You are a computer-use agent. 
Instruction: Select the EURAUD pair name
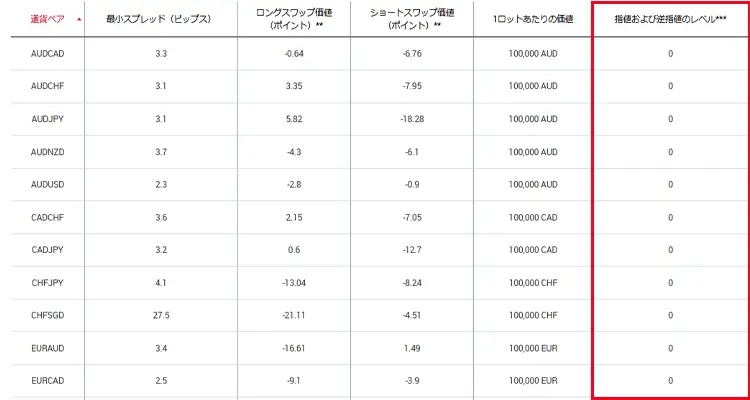[47, 348]
